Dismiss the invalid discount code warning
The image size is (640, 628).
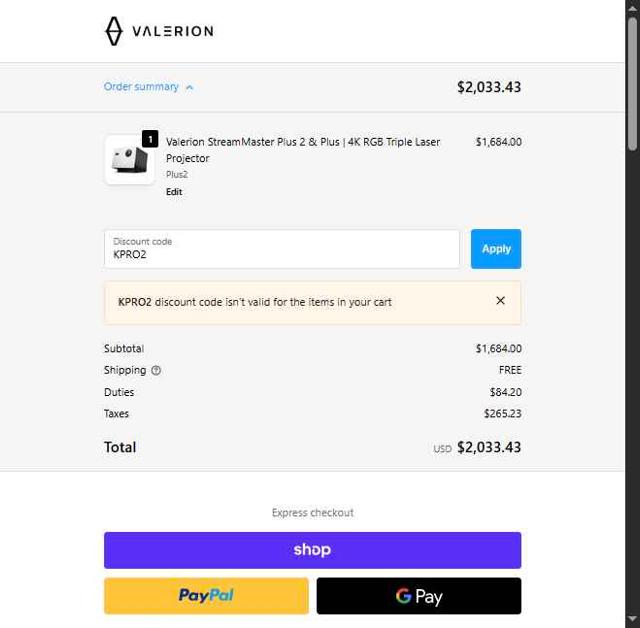pos(500,300)
